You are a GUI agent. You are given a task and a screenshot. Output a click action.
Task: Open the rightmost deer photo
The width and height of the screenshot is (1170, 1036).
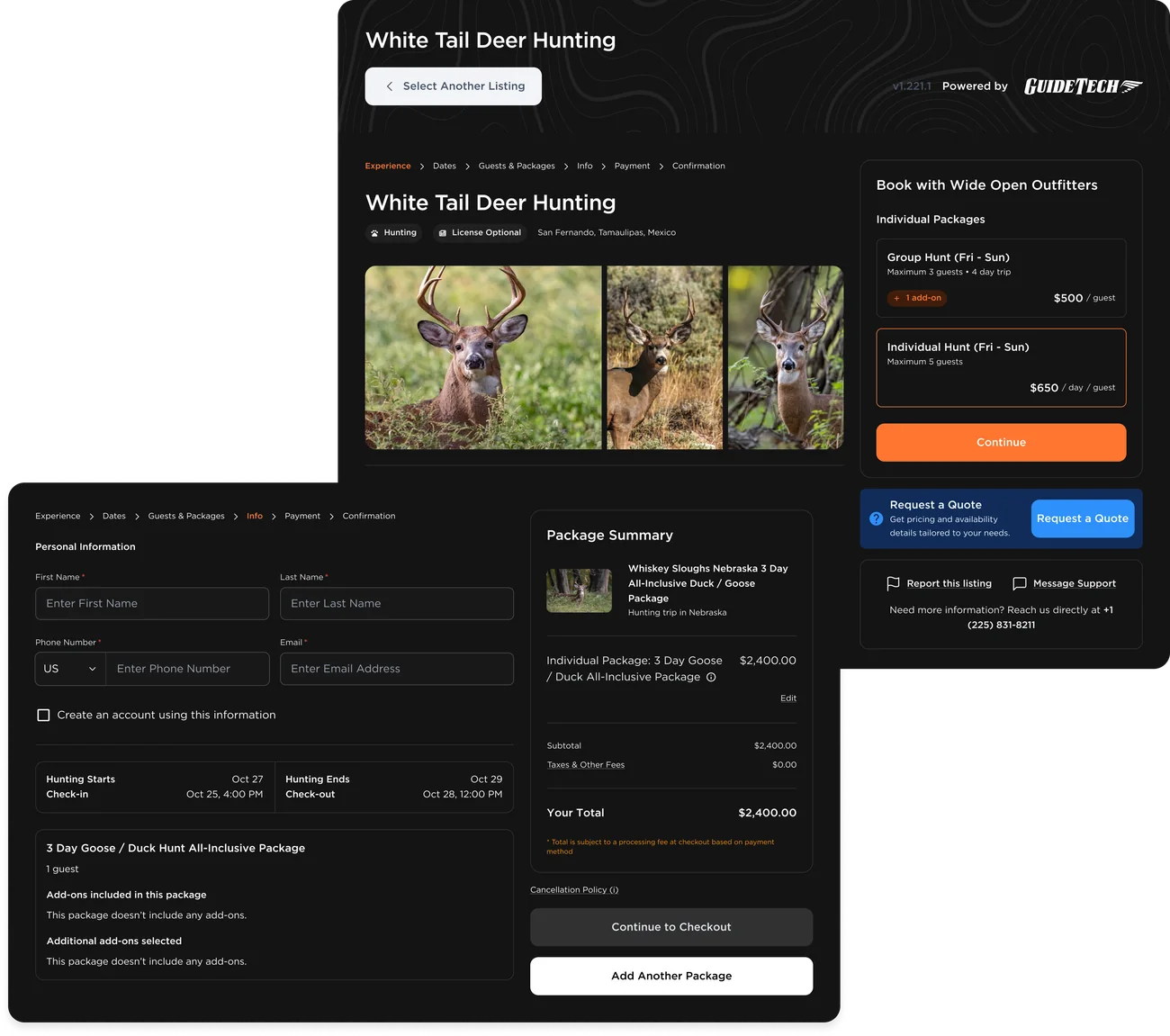(x=786, y=357)
